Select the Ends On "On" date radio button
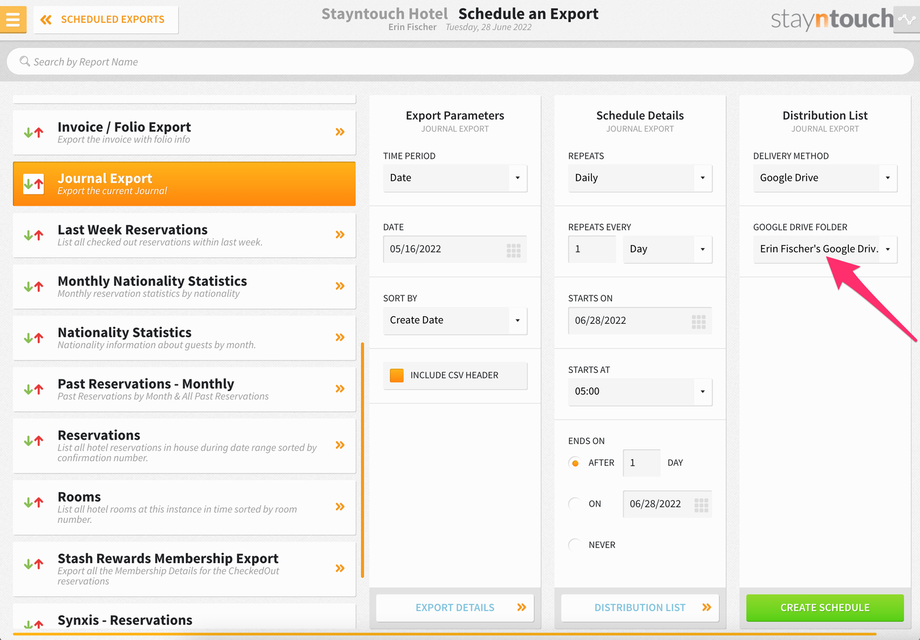Image resolution: width=920 pixels, height=640 pixels. pos(575,504)
